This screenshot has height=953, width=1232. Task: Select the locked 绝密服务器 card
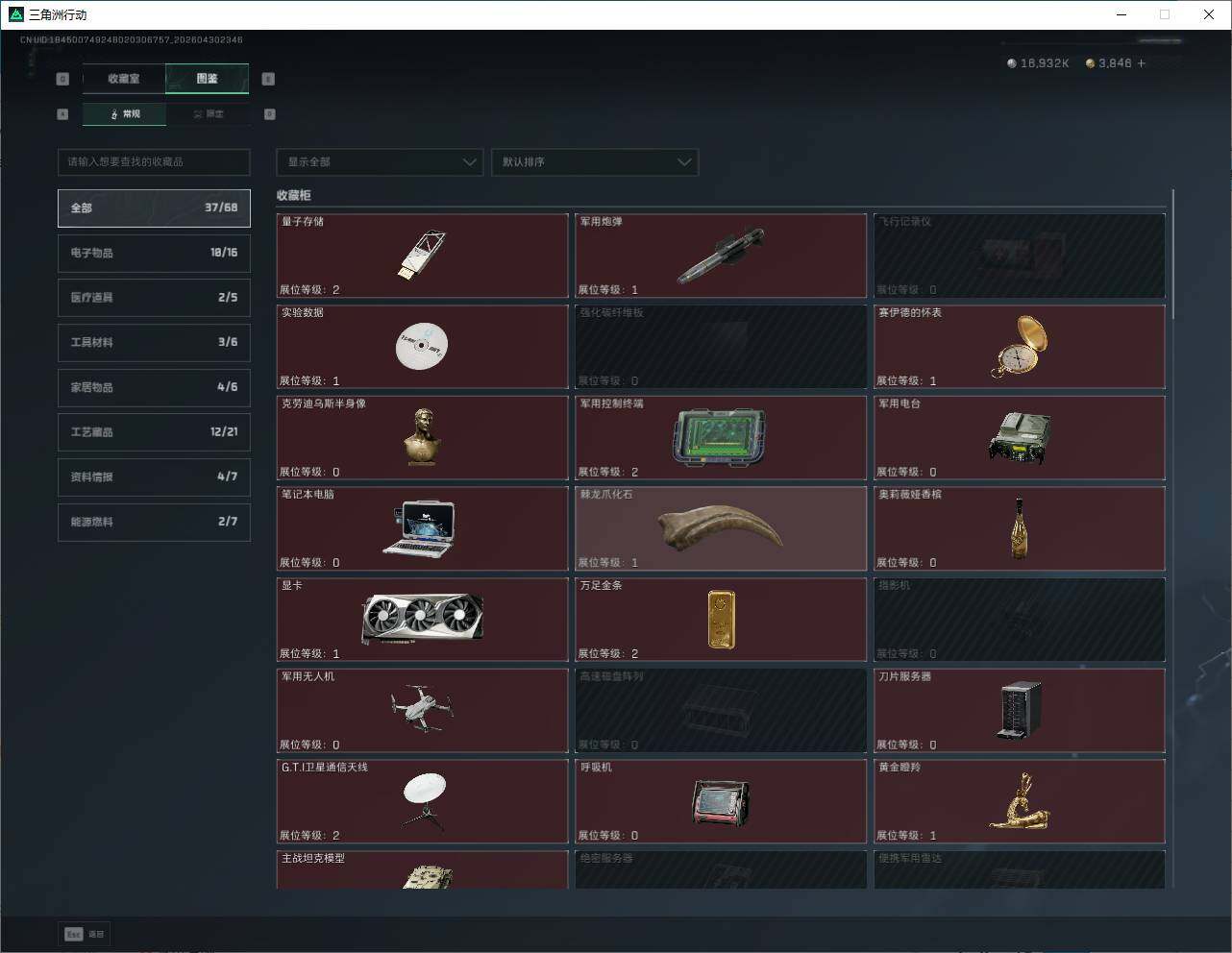click(x=721, y=870)
